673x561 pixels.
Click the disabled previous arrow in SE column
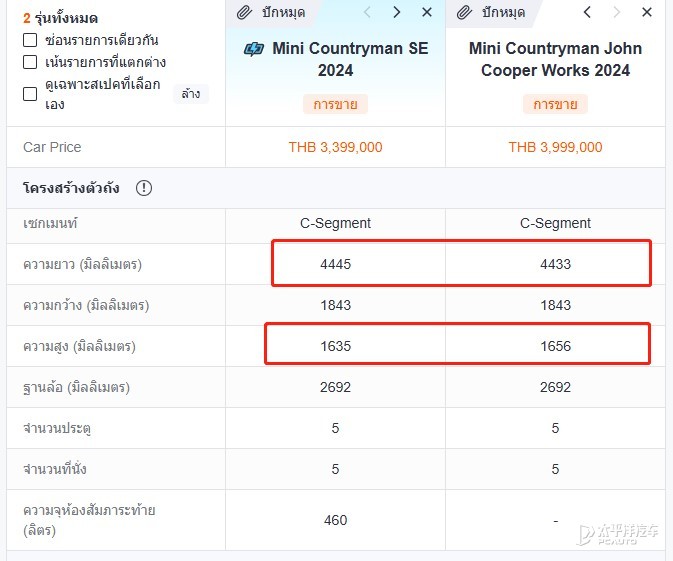[367, 12]
